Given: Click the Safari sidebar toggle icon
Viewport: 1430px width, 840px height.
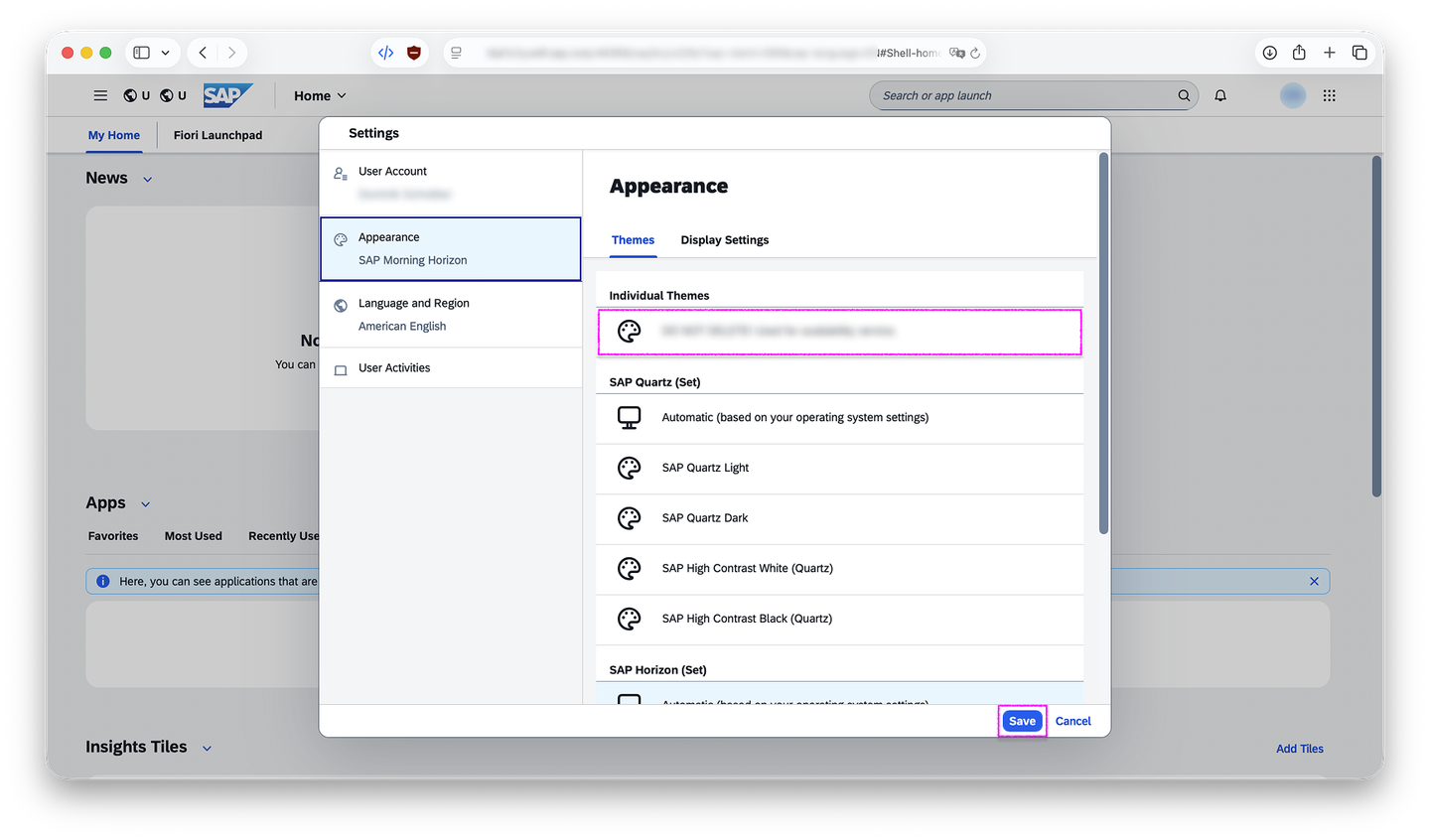Looking at the screenshot, I should (142, 53).
